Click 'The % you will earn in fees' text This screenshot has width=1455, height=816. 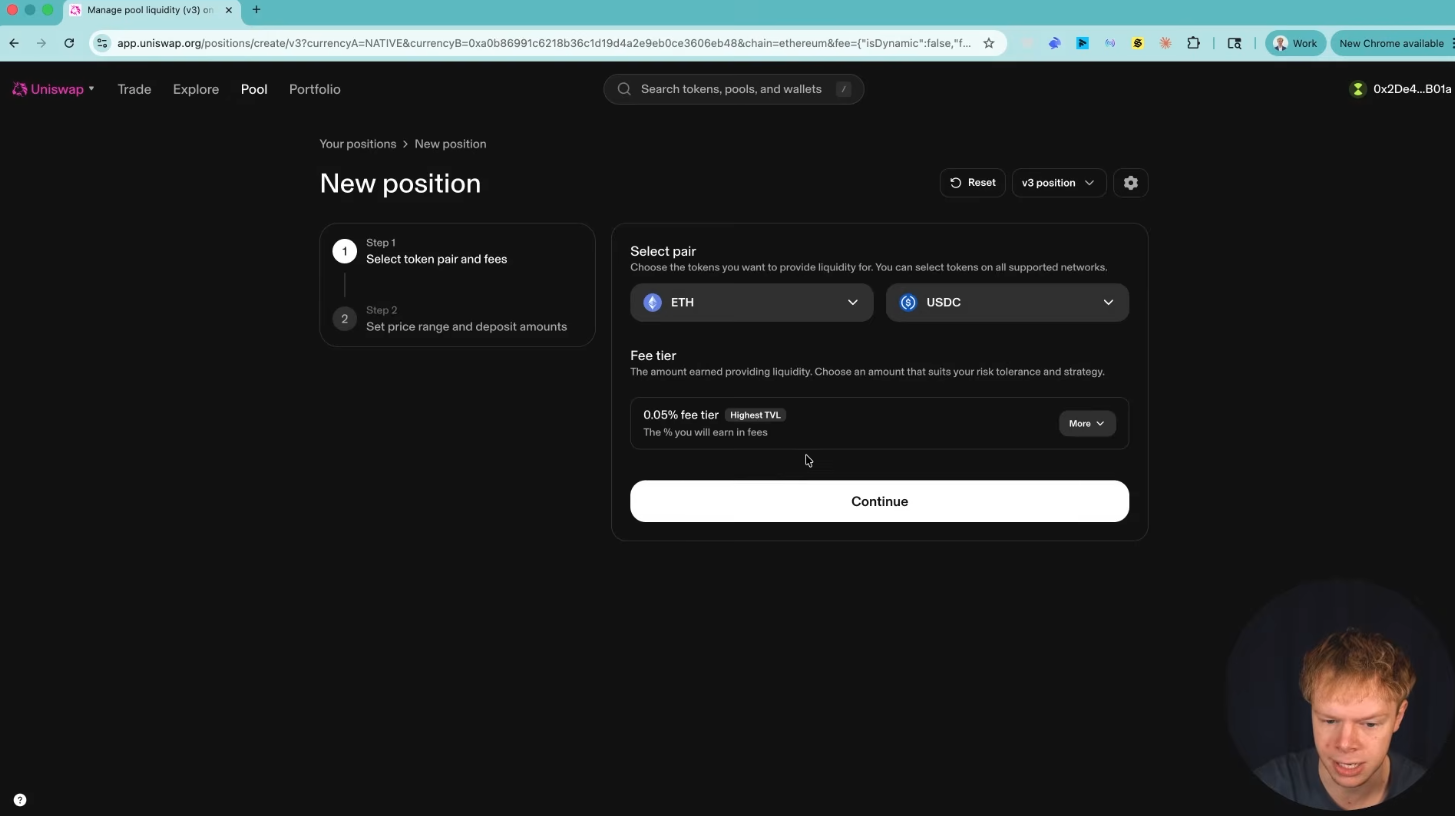click(705, 432)
